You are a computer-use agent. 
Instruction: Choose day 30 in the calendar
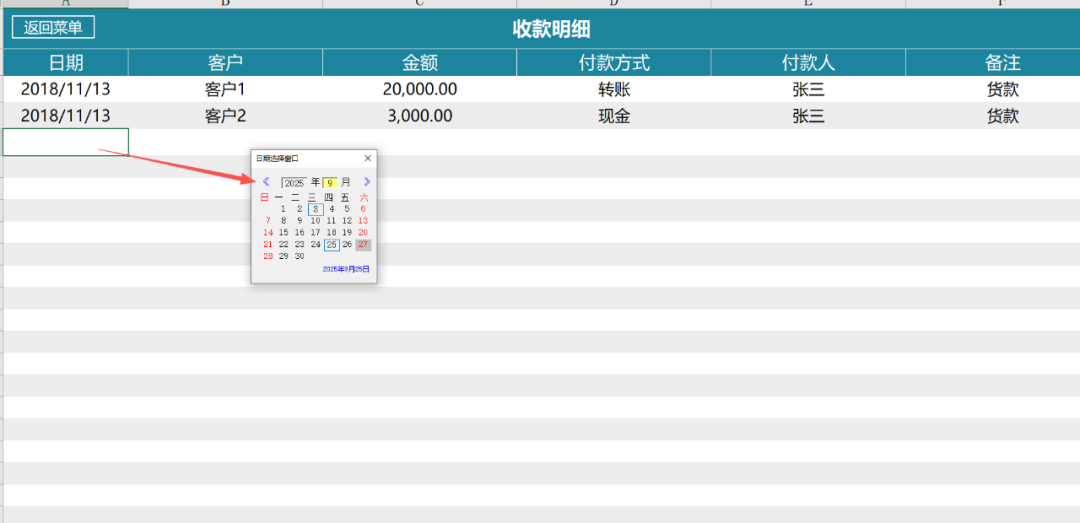299,257
